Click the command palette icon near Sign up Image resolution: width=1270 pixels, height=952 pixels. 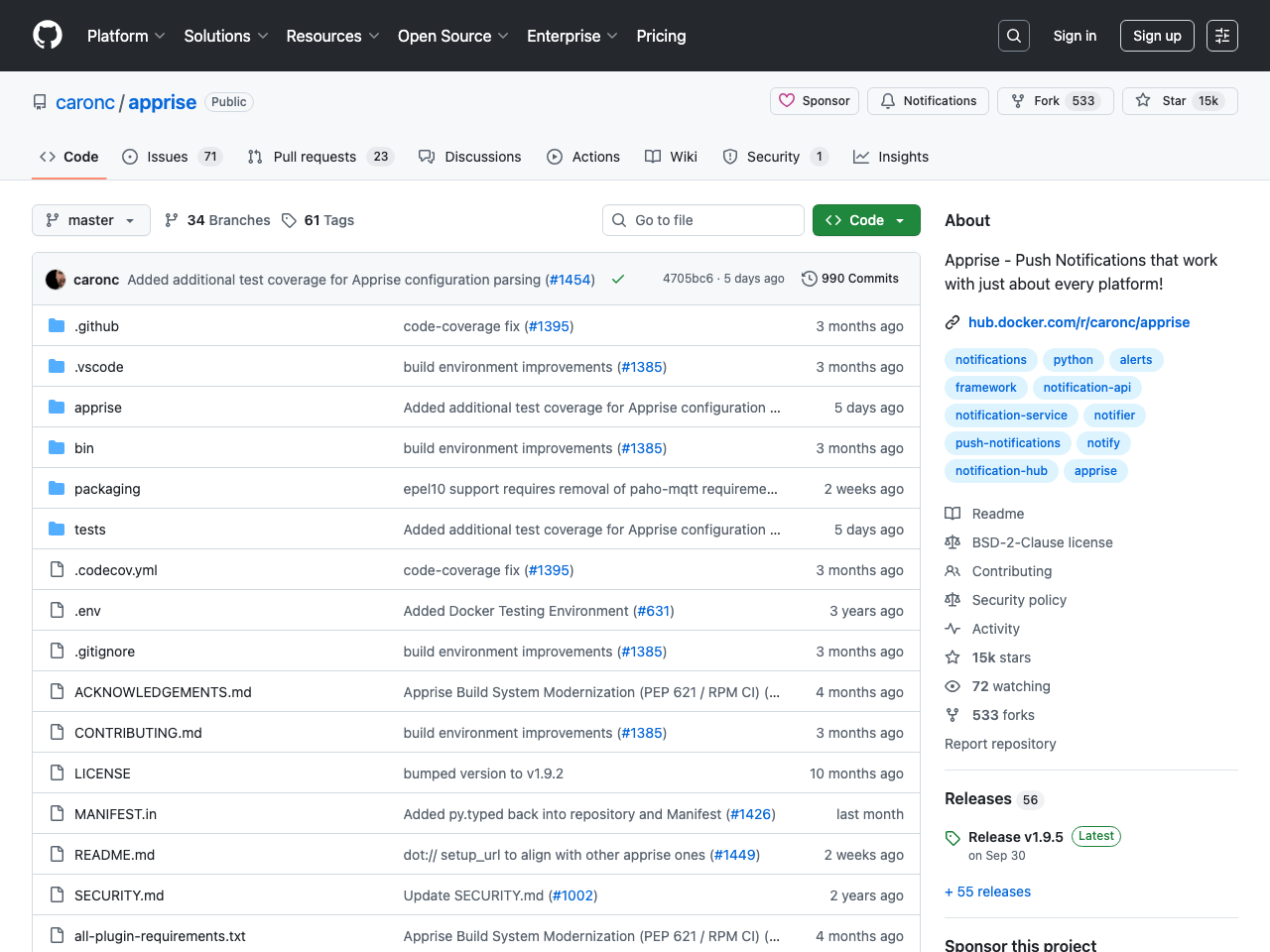click(x=1221, y=35)
